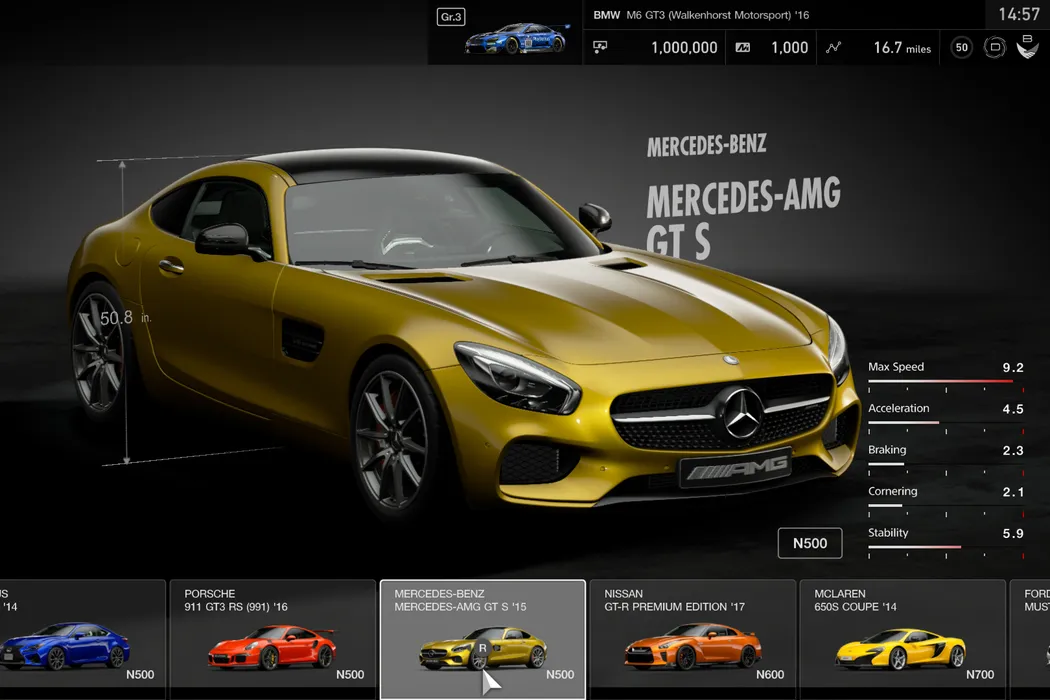Select the McLaren 650S Coupe card
This screenshot has width=1050, height=700.
coord(902,638)
